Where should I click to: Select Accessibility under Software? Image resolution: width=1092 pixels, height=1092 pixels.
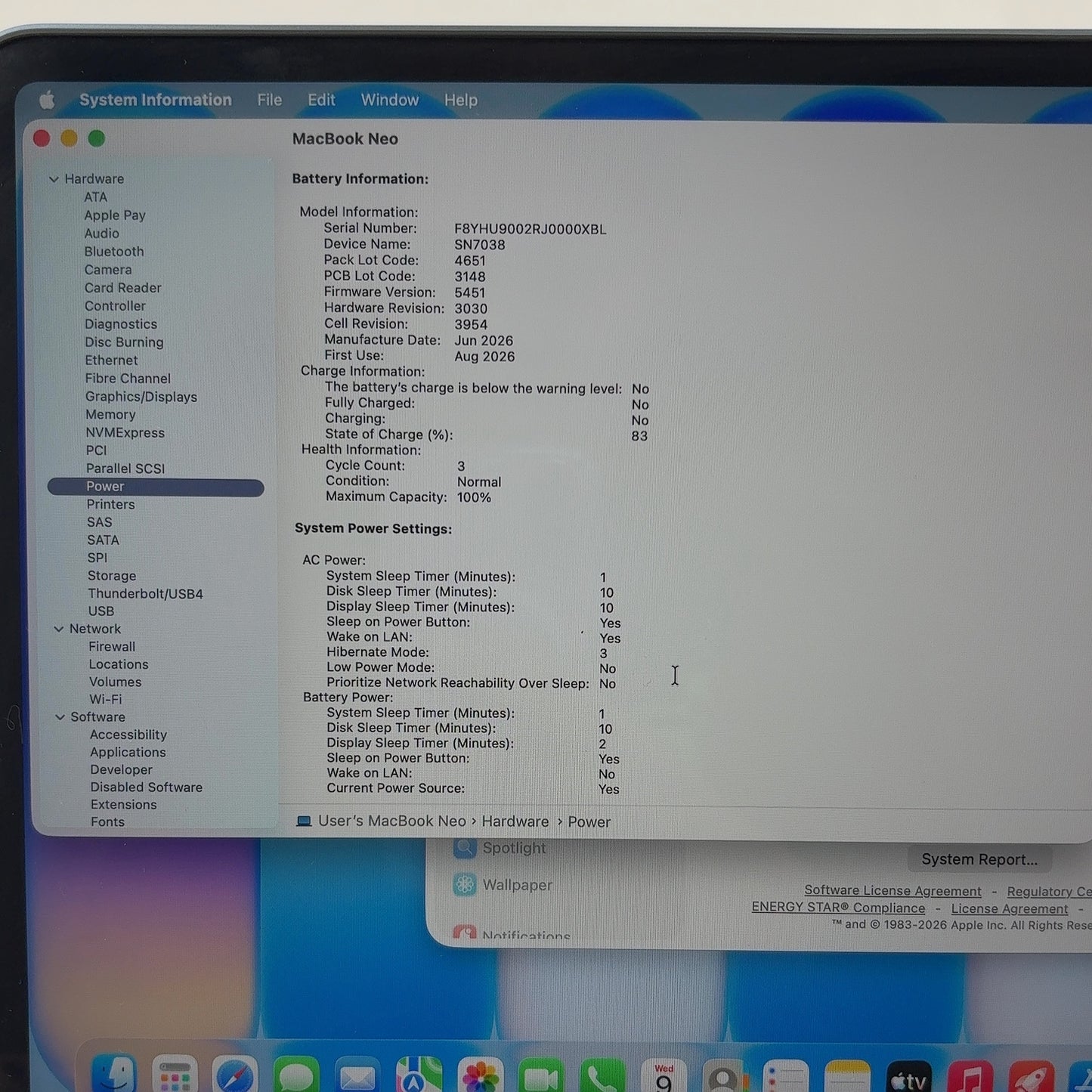pos(128,735)
